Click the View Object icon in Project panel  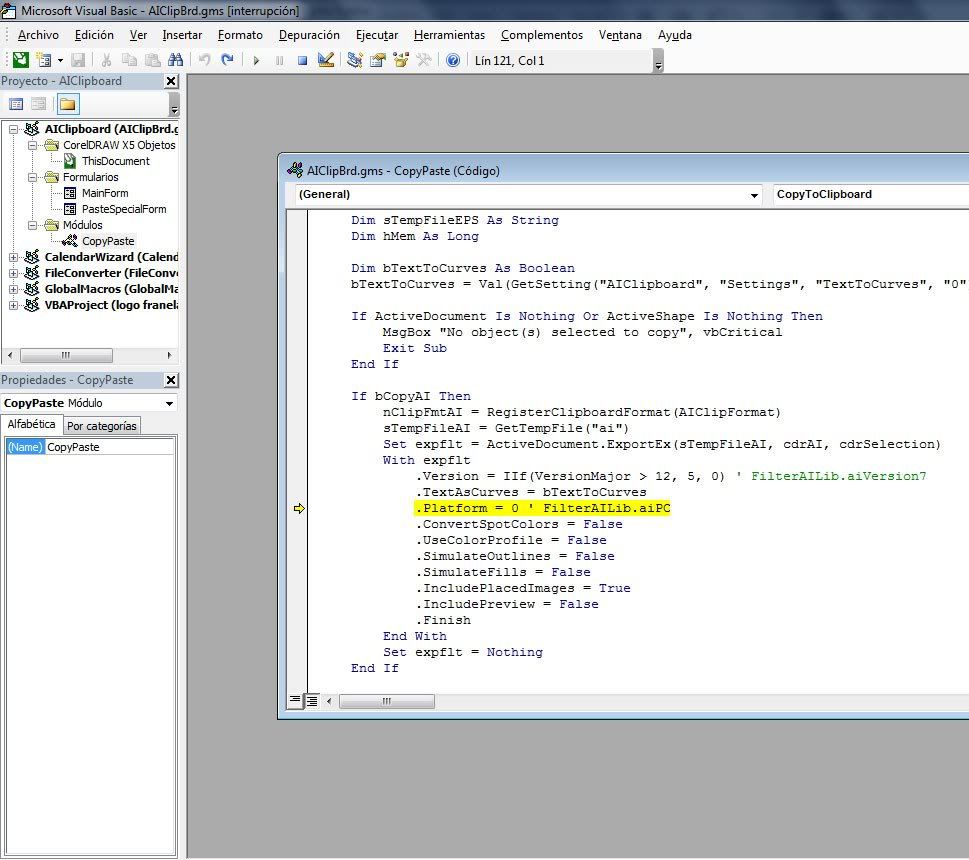tap(38, 104)
